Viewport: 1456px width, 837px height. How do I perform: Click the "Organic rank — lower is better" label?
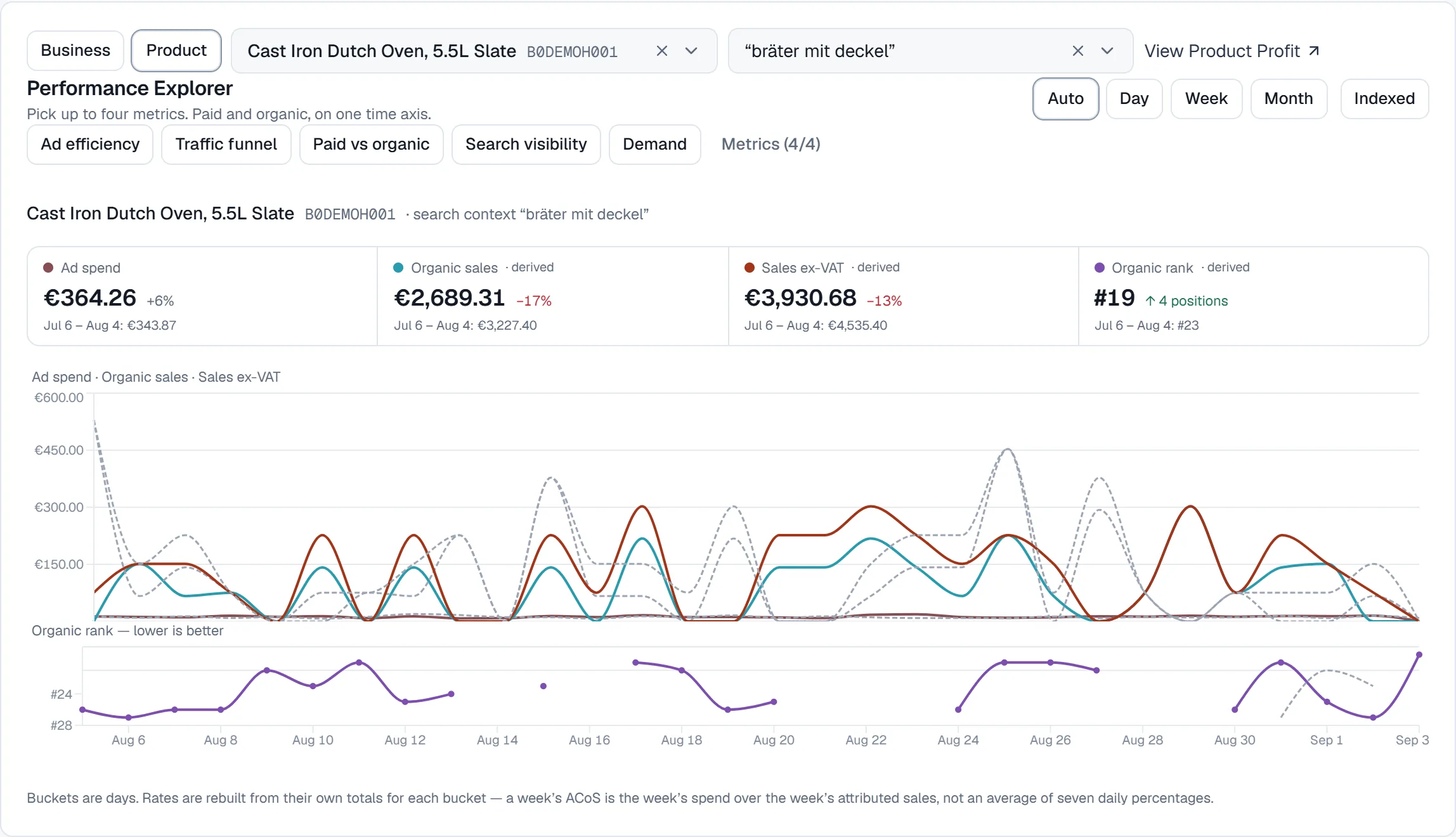[127, 631]
